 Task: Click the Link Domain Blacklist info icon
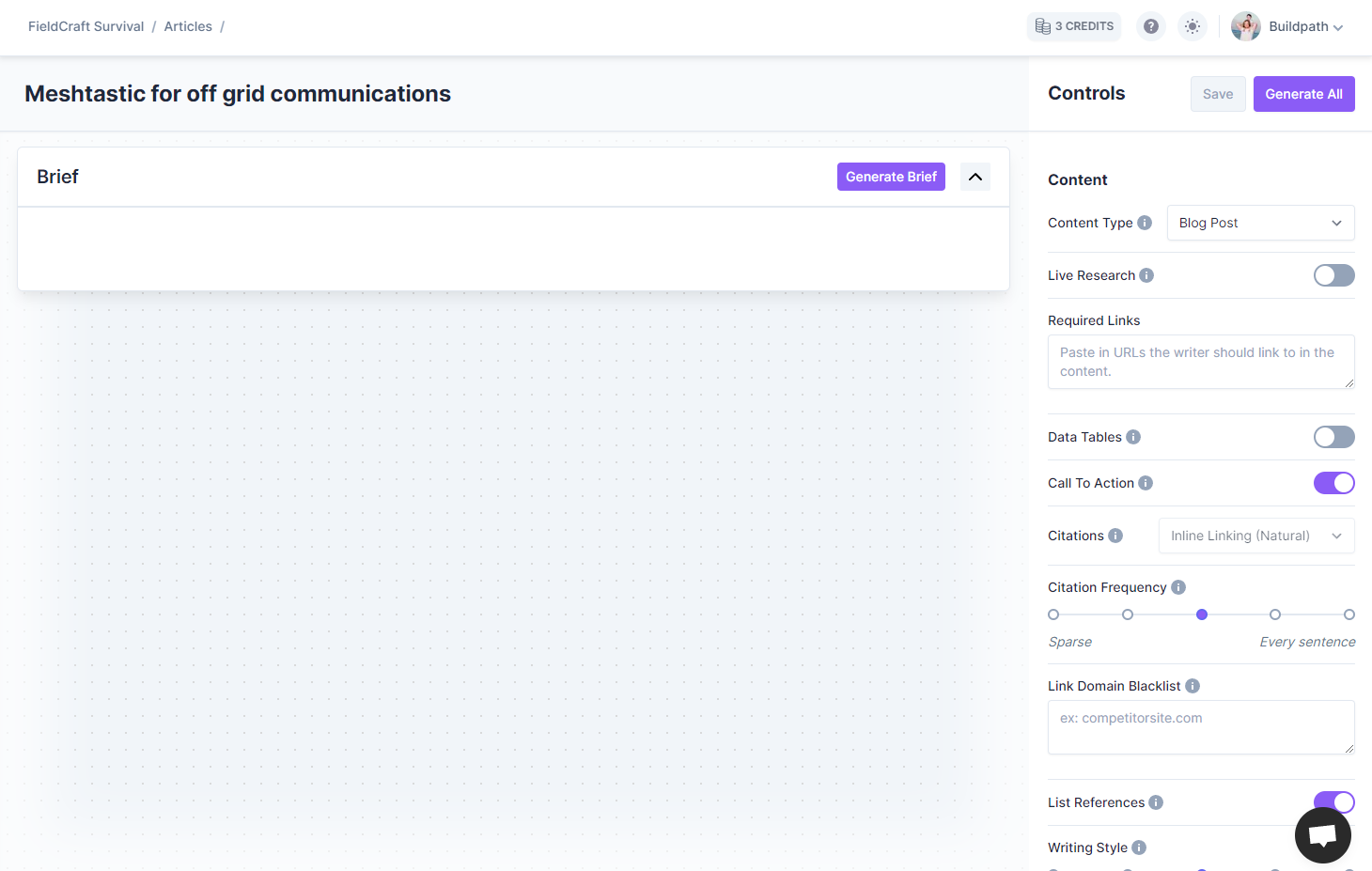[1193, 686]
